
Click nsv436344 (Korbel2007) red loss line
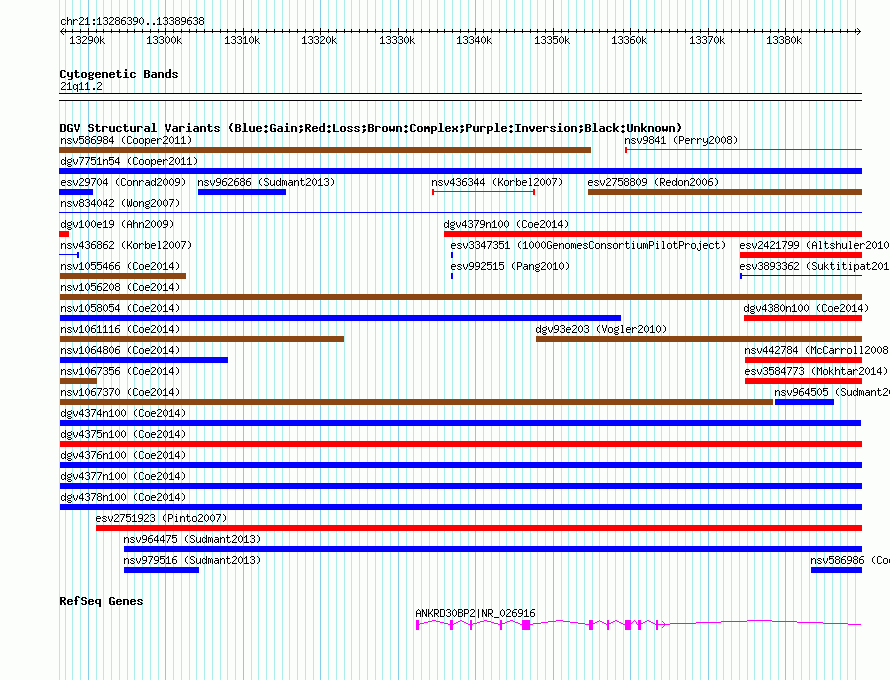click(484, 192)
